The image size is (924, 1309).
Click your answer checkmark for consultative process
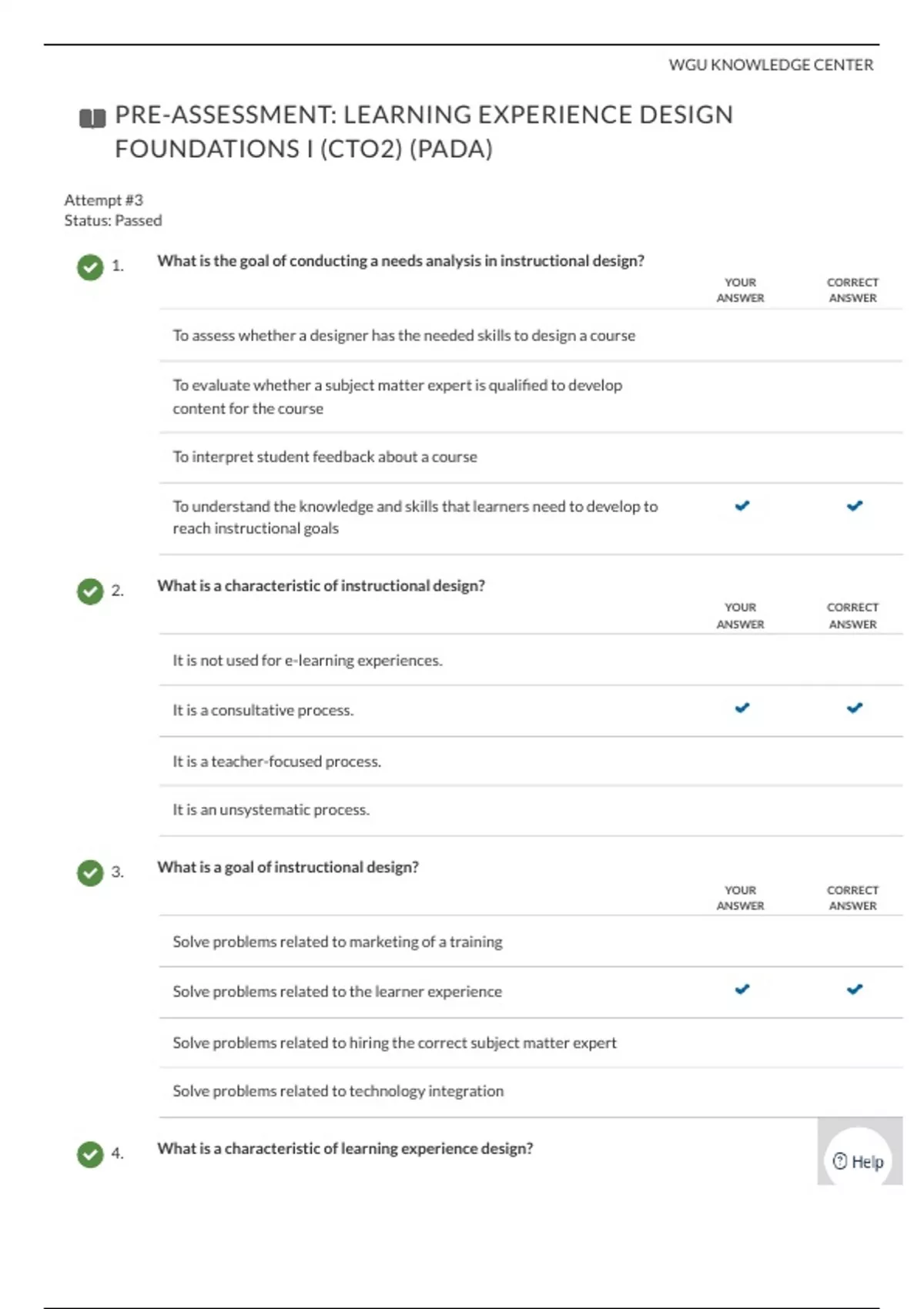742,708
